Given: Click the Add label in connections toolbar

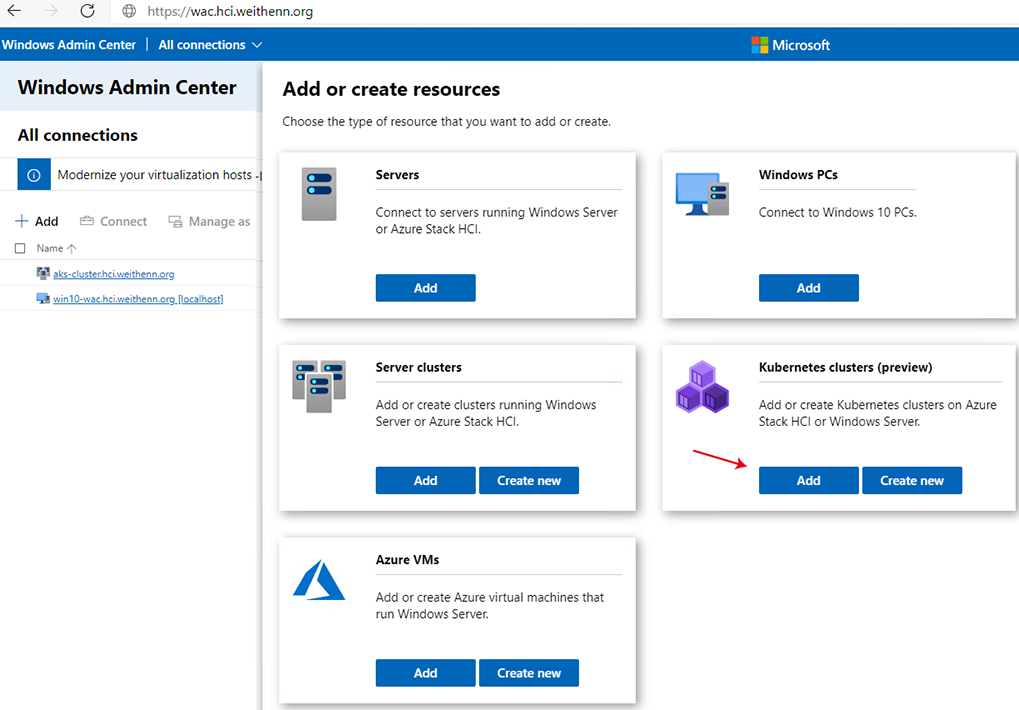Looking at the screenshot, I should (x=46, y=222).
